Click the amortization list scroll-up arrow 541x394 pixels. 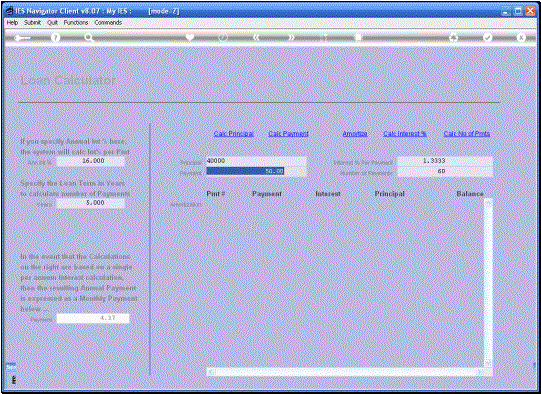(488, 203)
